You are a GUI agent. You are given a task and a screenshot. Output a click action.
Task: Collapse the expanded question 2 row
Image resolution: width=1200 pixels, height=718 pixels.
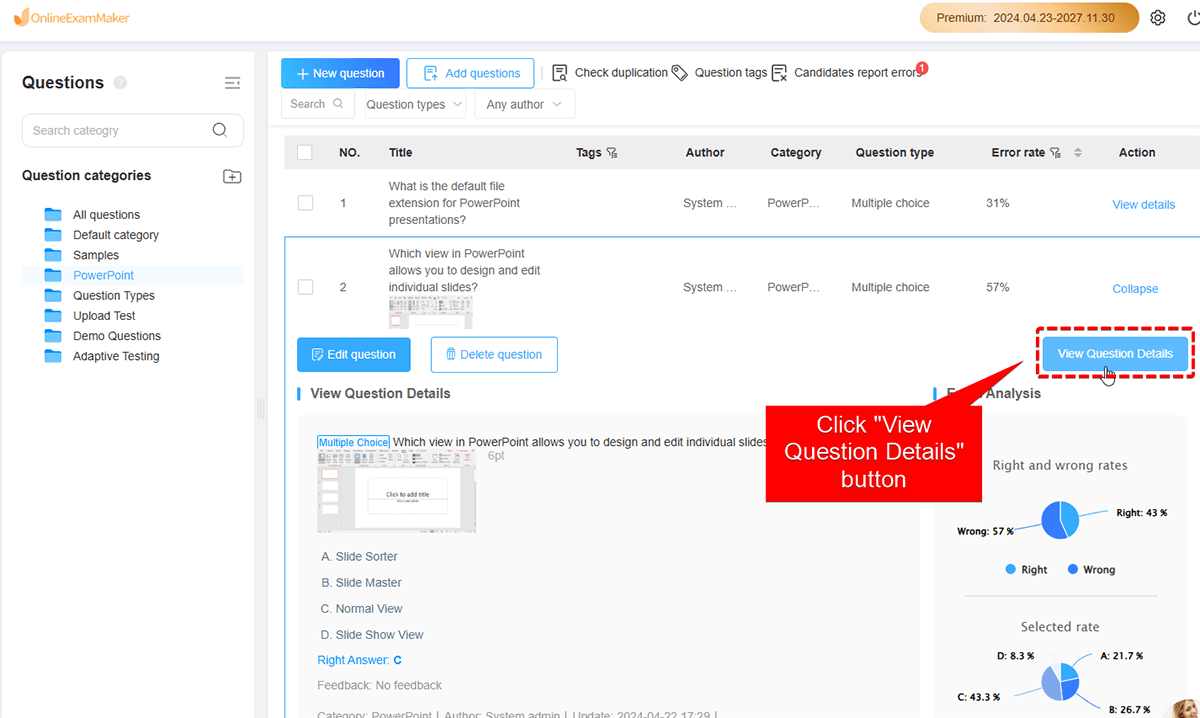[1135, 289]
